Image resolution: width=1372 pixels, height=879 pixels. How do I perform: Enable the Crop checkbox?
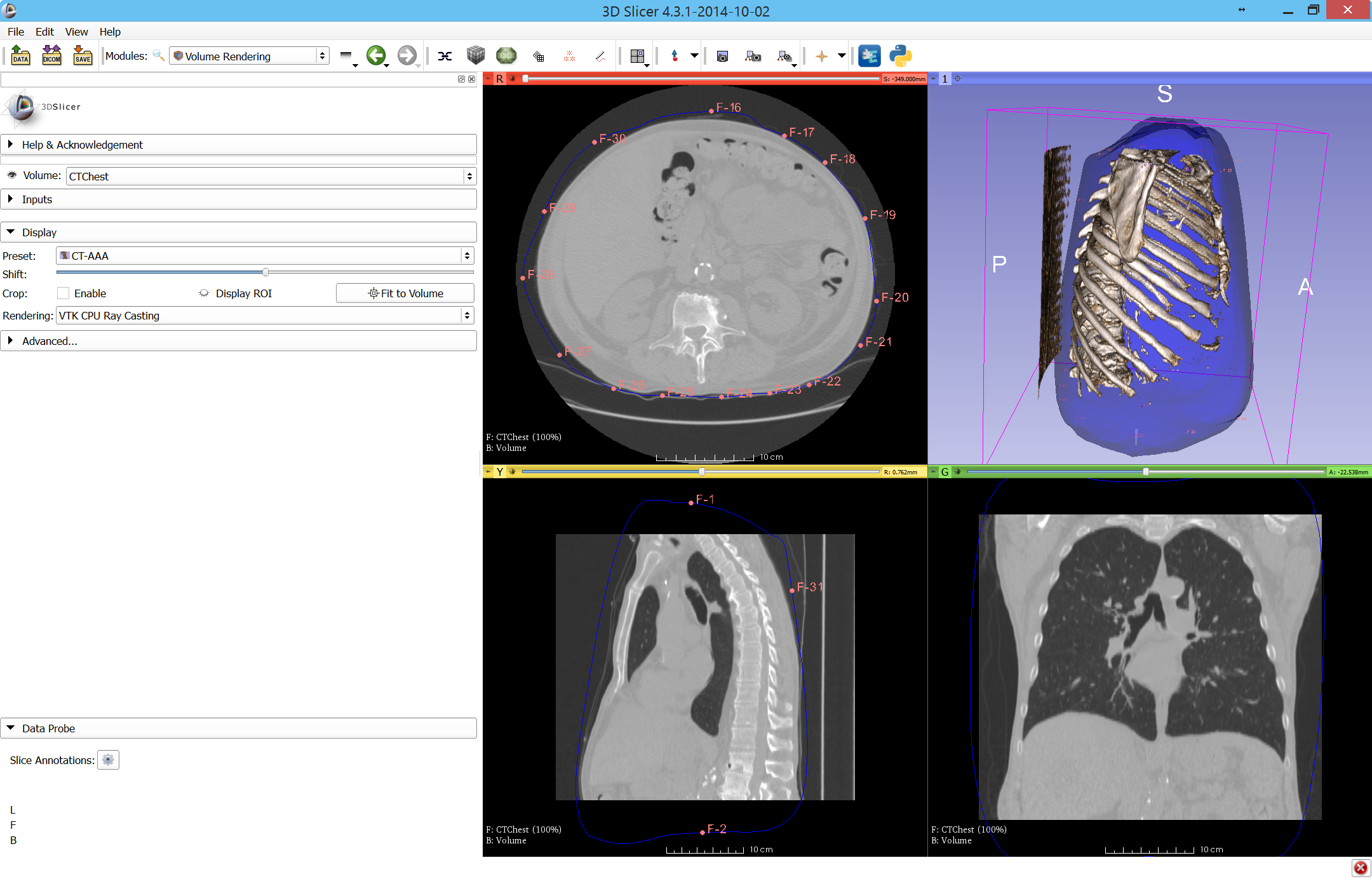point(64,293)
